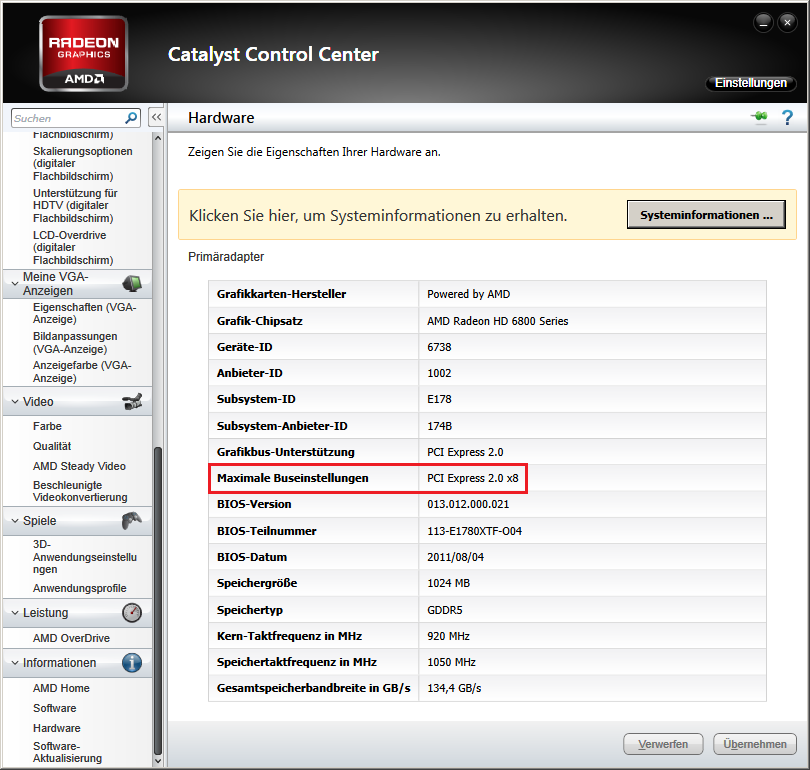810x770 pixels.
Task: Select Speichertyp value GDDR5
Action: [x=444, y=610]
